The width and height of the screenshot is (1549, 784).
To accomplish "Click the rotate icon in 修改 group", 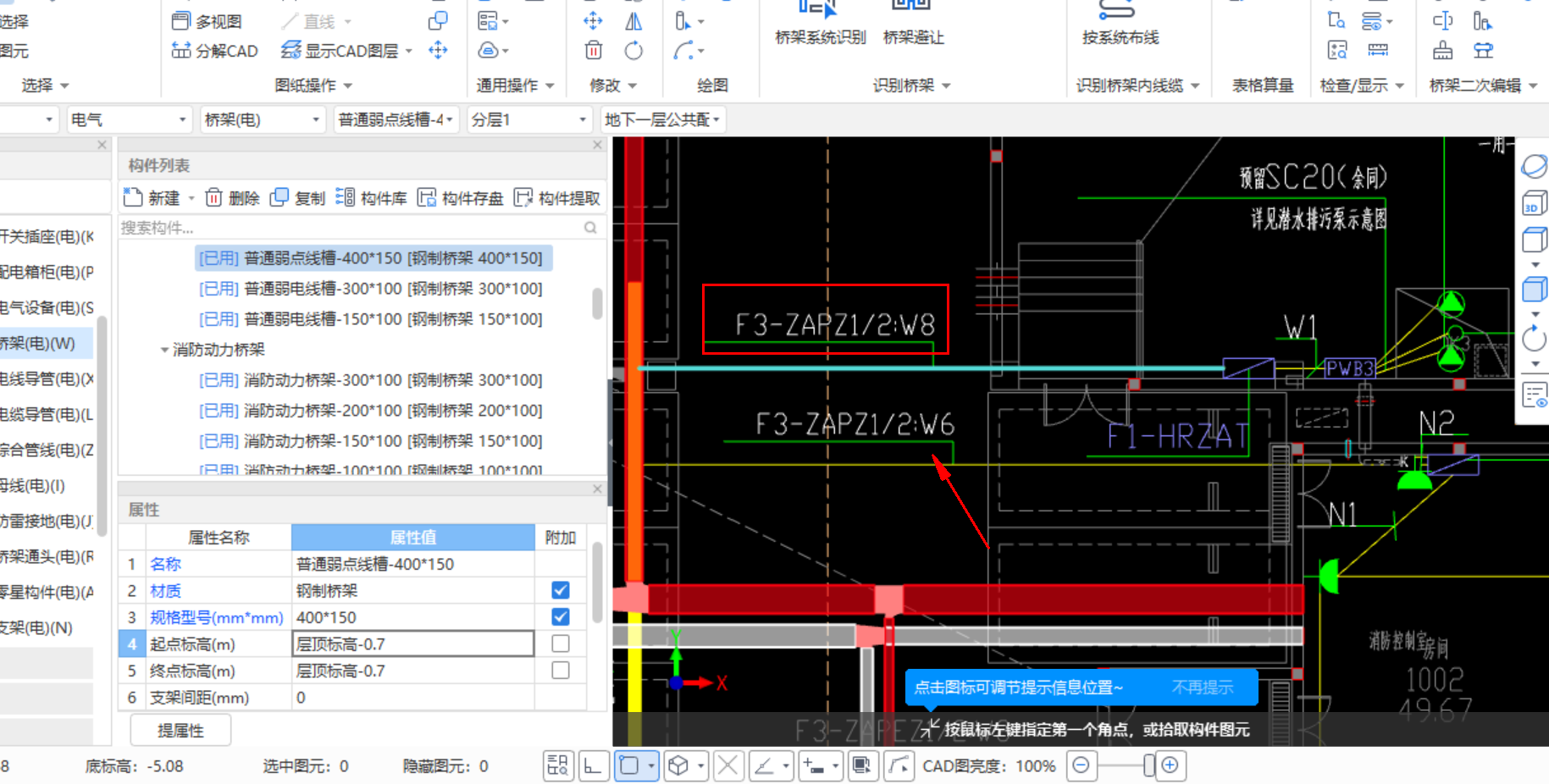I will 633,51.
